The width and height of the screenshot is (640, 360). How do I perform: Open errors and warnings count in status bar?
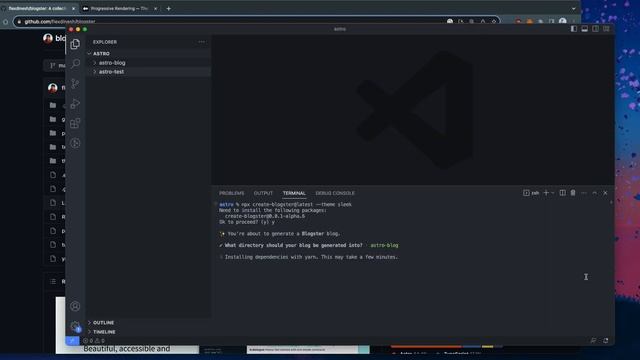(94, 340)
